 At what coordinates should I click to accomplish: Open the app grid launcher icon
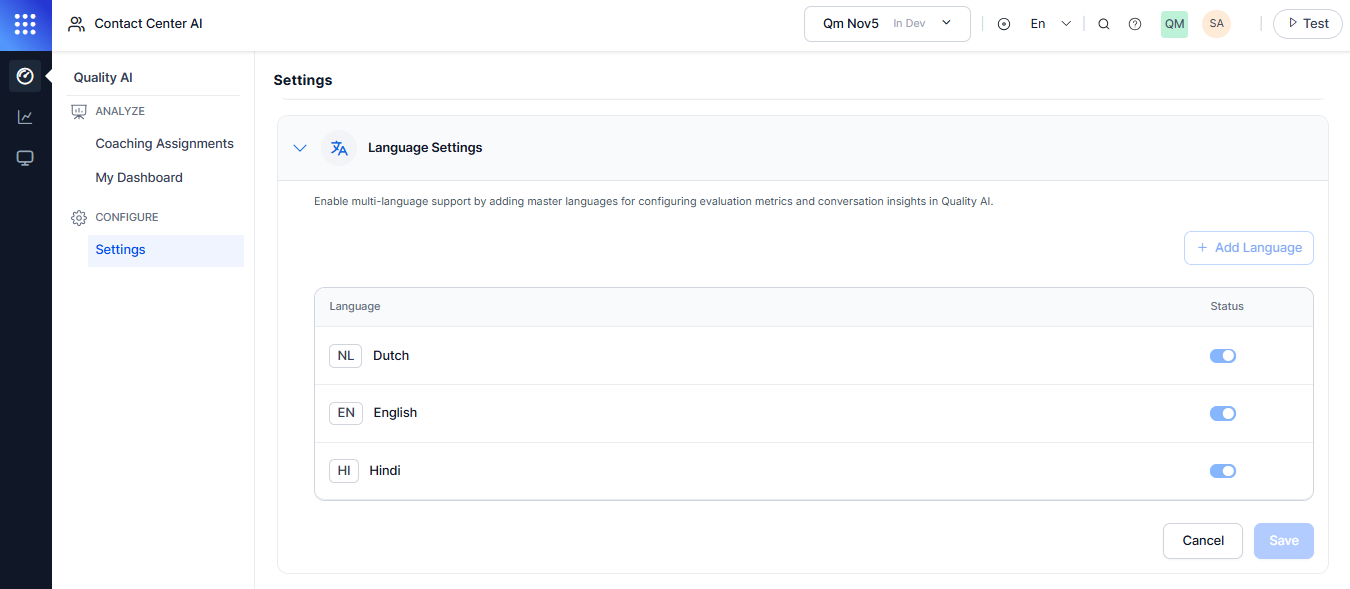coord(25,24)
